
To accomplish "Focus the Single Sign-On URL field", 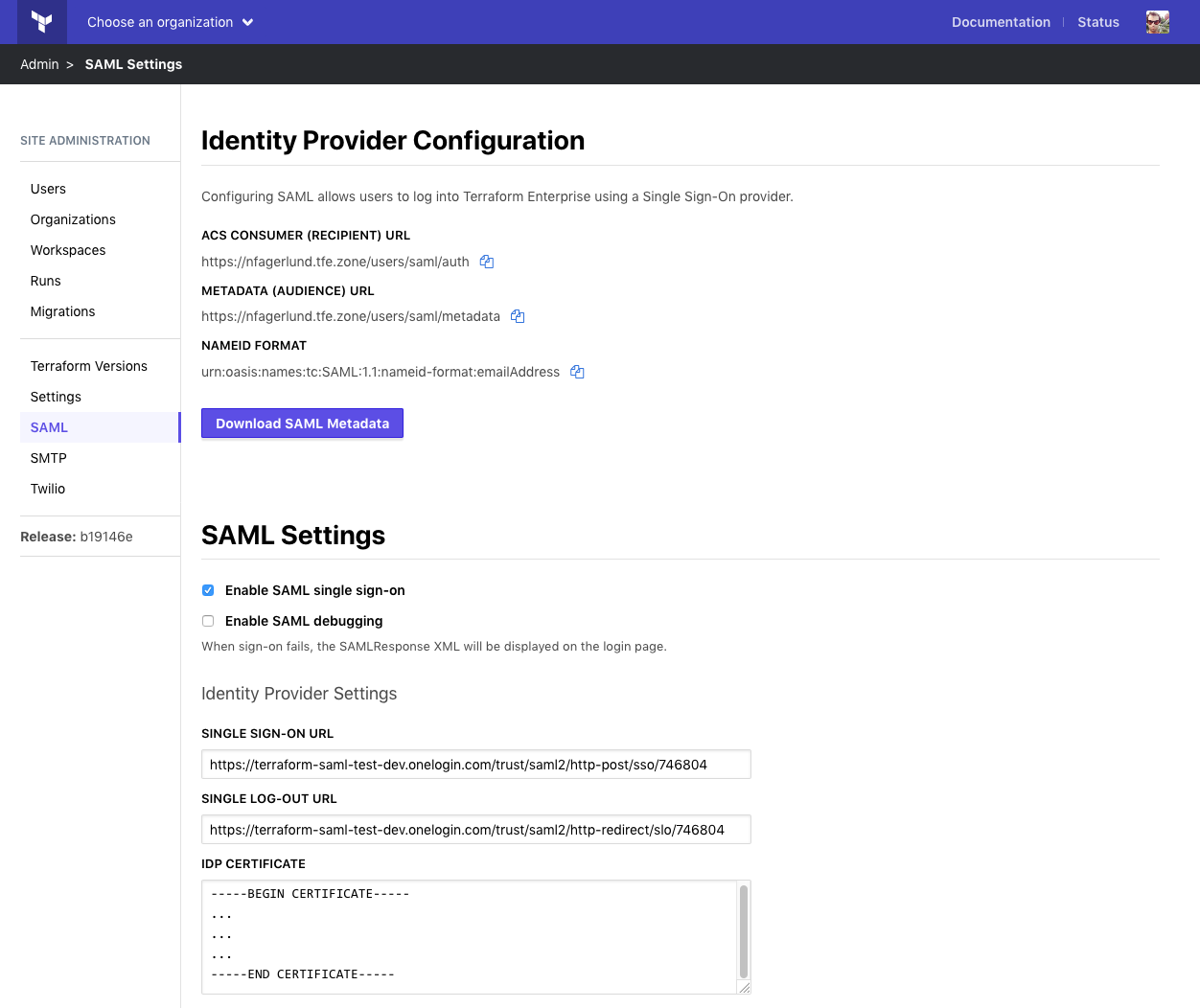I will coord(475,765).
